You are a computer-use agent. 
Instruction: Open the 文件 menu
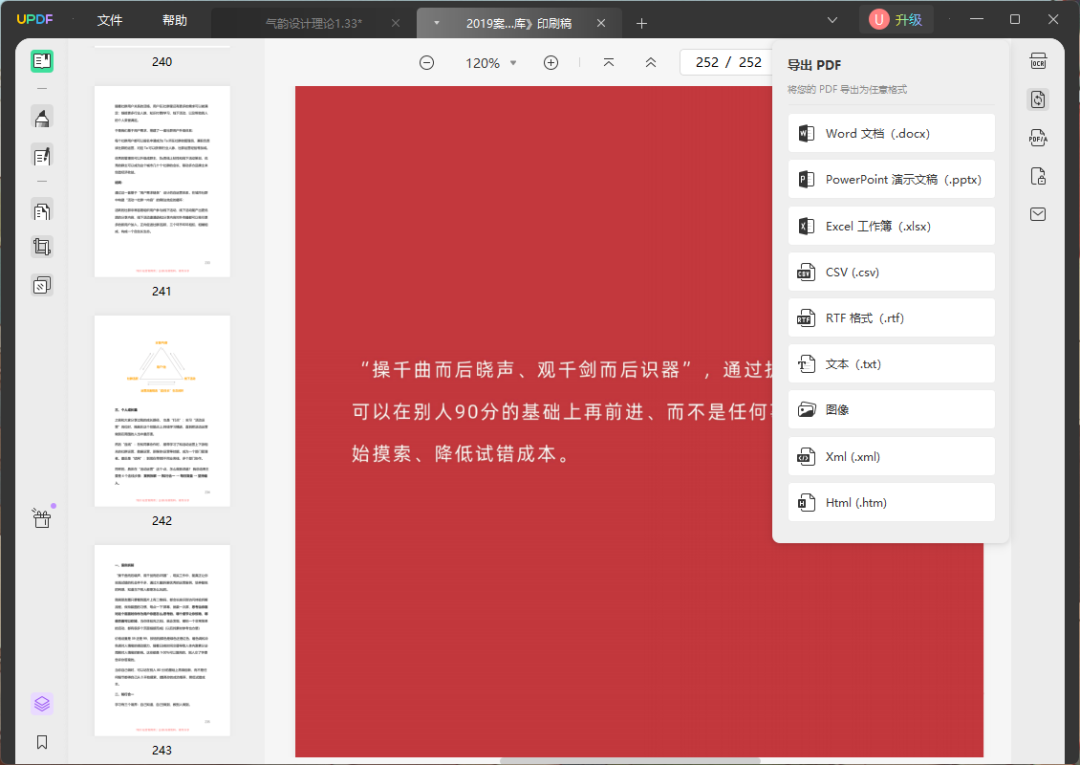coord(110,21)
